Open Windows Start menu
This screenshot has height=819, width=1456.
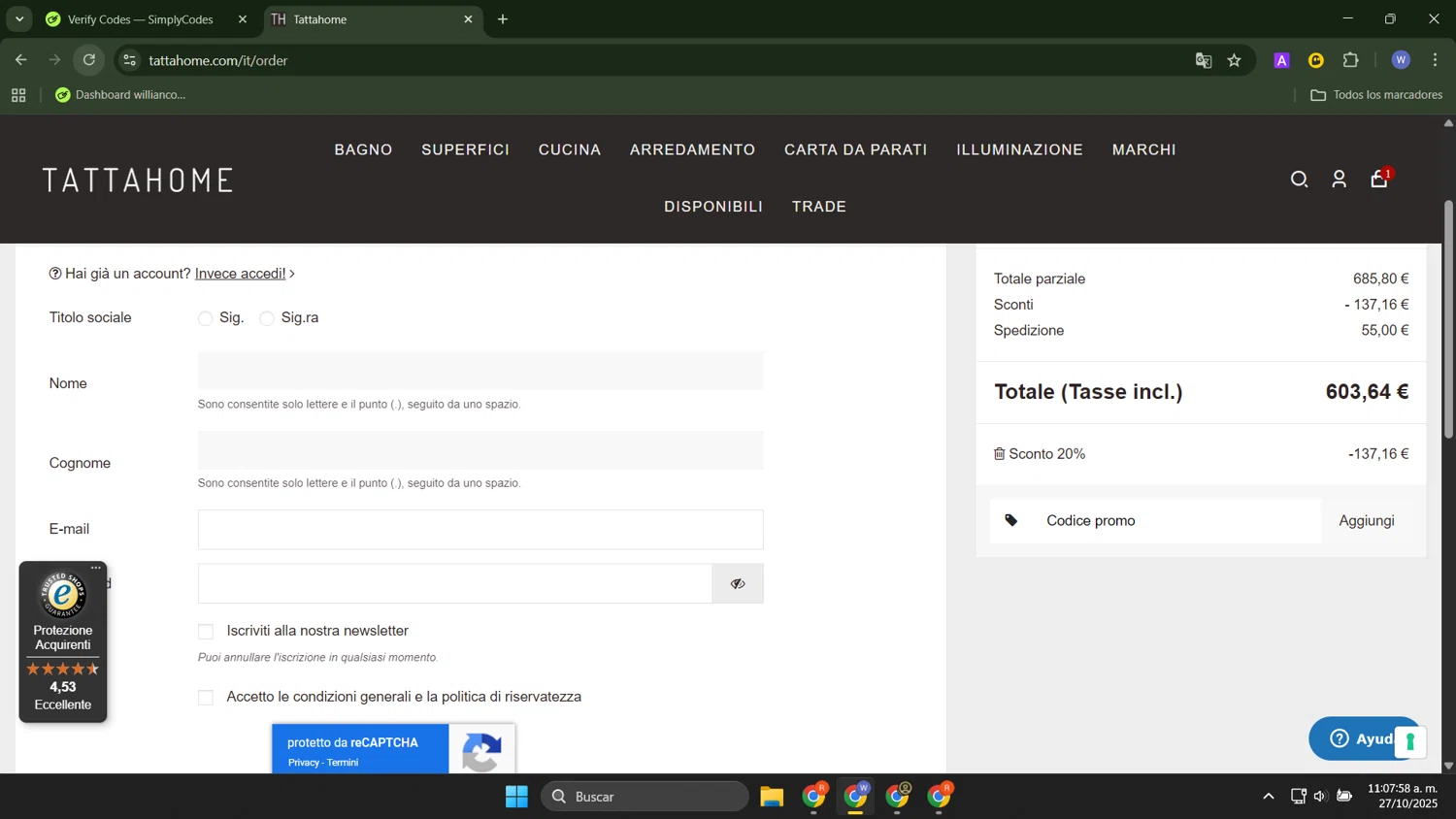pyautogui.click(x=516, y=797)
